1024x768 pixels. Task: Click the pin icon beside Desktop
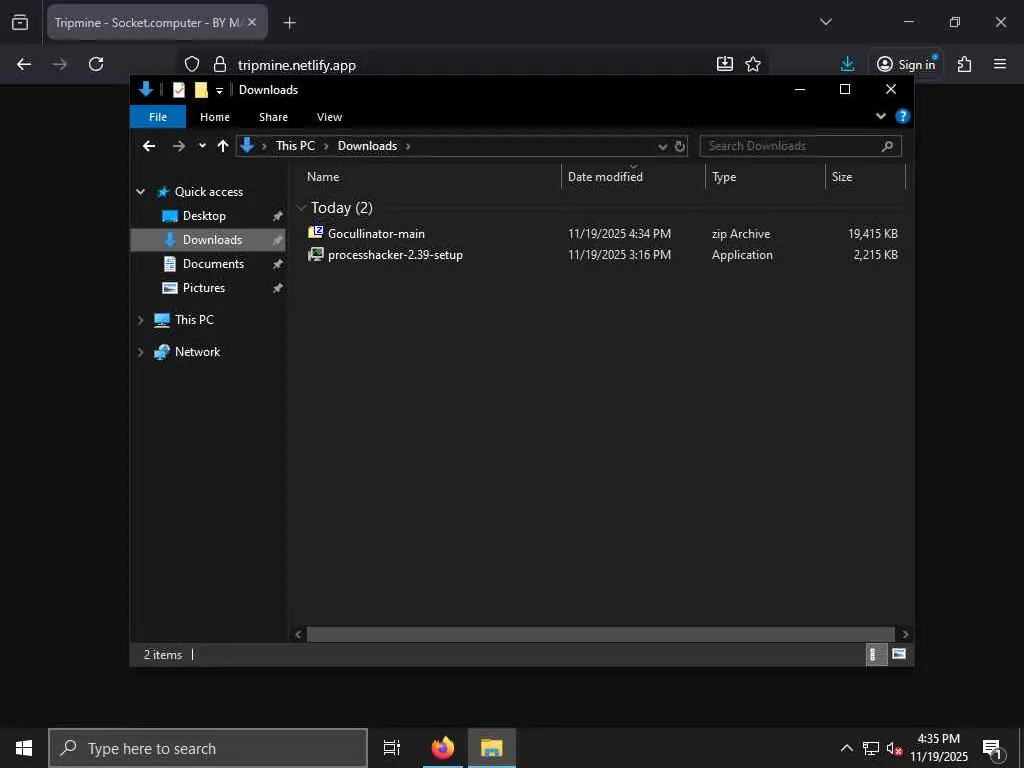click(x=278, y=216)
